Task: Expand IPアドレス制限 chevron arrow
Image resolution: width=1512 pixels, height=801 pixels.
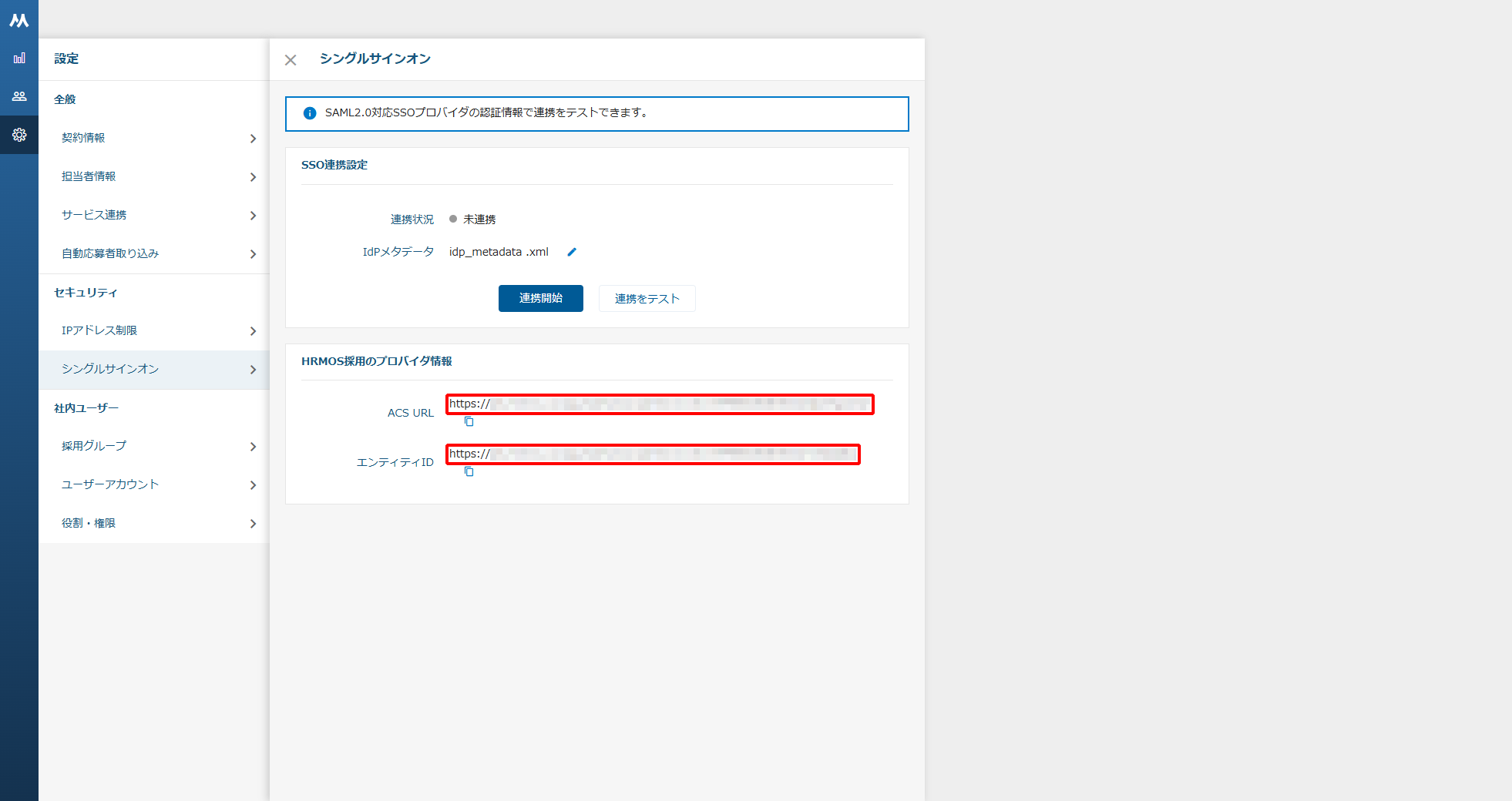Action: click(x=253, y=331)
